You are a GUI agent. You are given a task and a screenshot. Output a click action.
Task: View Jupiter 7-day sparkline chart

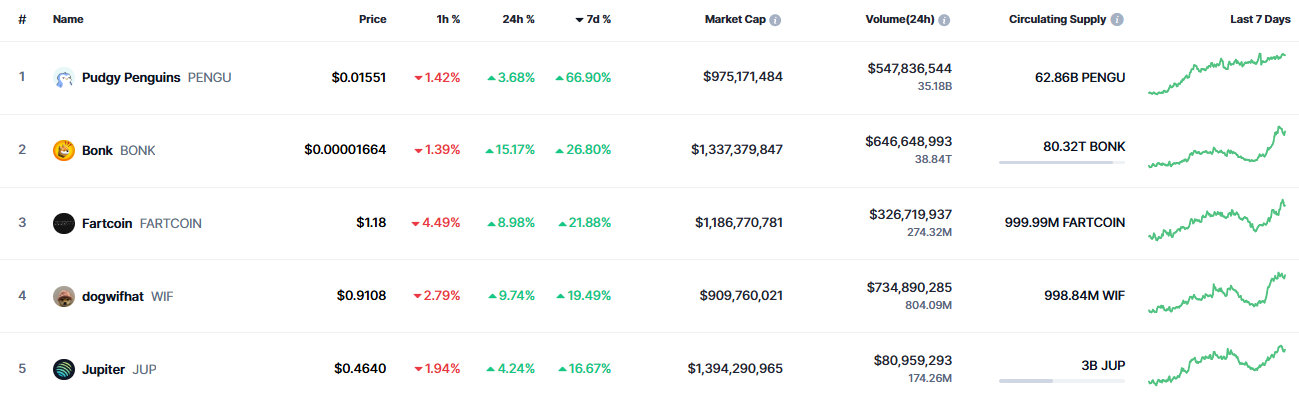click(1218, 366)
